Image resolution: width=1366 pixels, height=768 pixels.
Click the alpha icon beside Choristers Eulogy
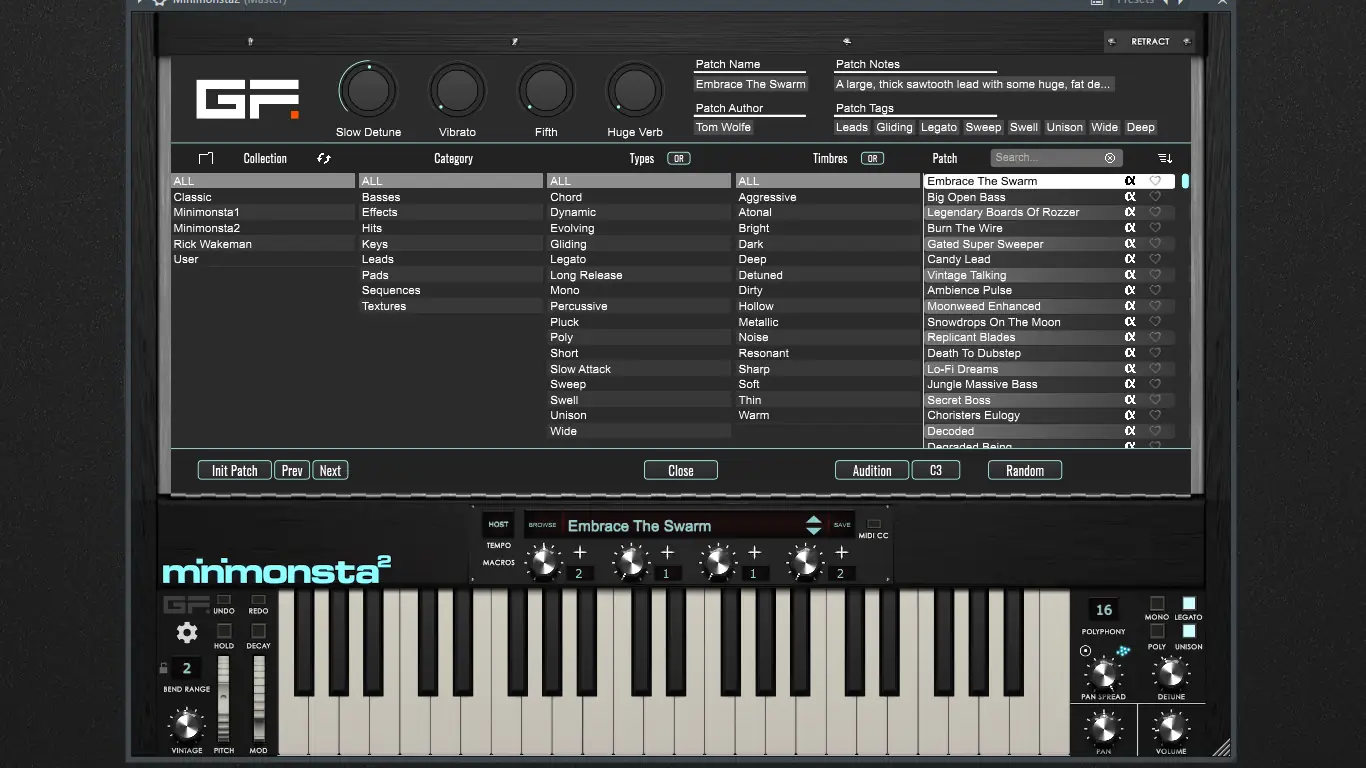pos(1130,415)
